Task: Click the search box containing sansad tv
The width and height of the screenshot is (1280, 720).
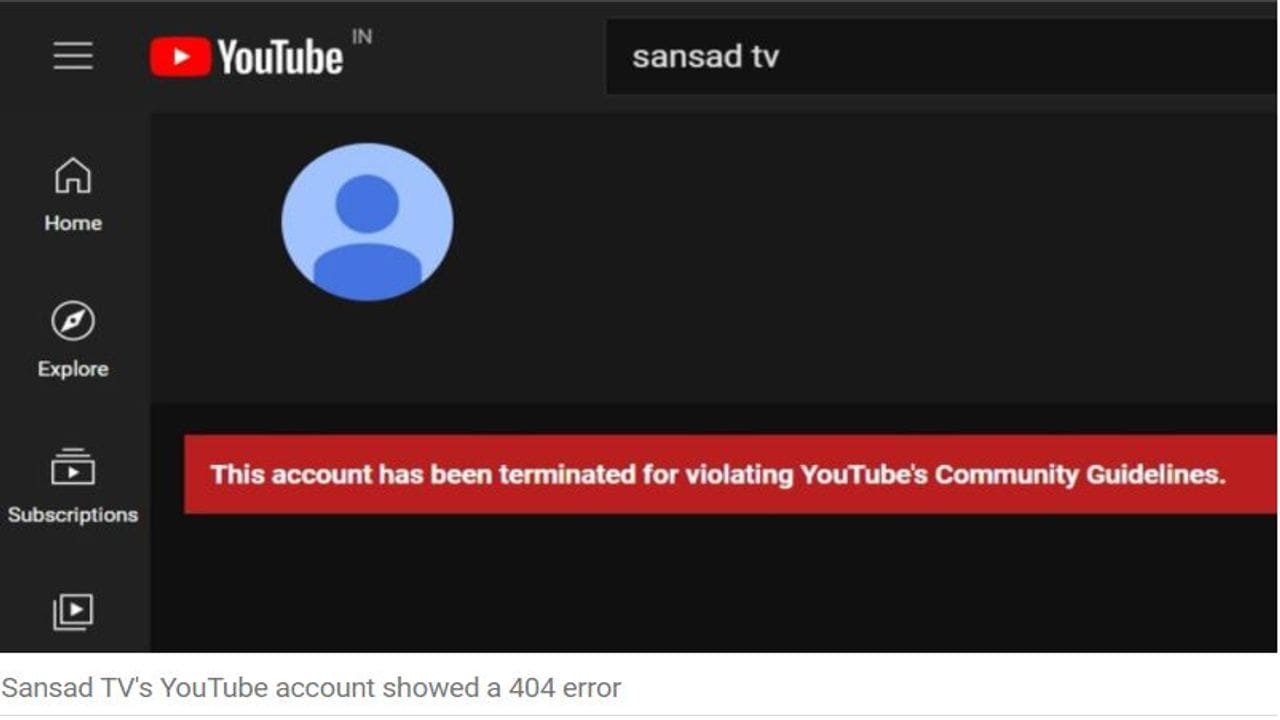Action: (x=941, y=57)
